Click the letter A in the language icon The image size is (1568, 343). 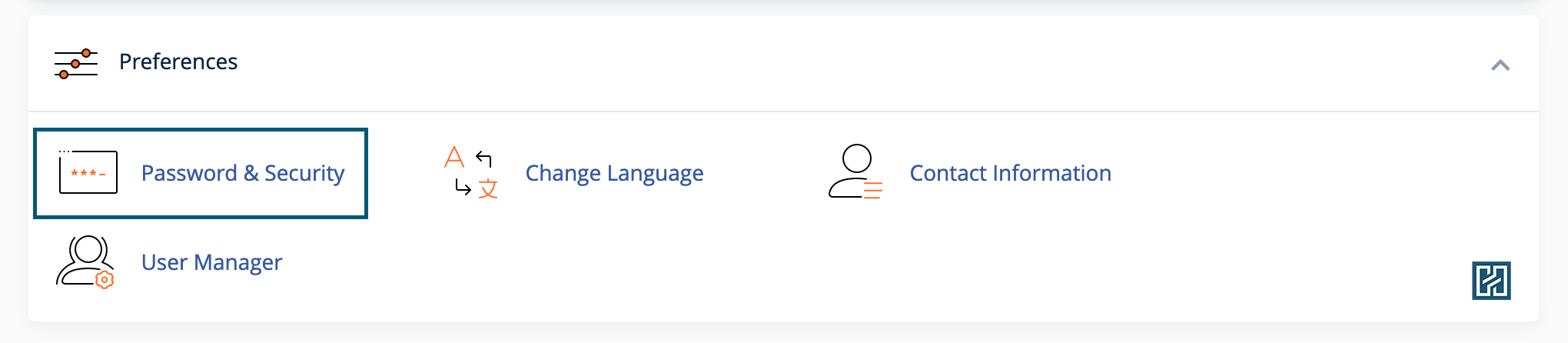pos(454,157)
